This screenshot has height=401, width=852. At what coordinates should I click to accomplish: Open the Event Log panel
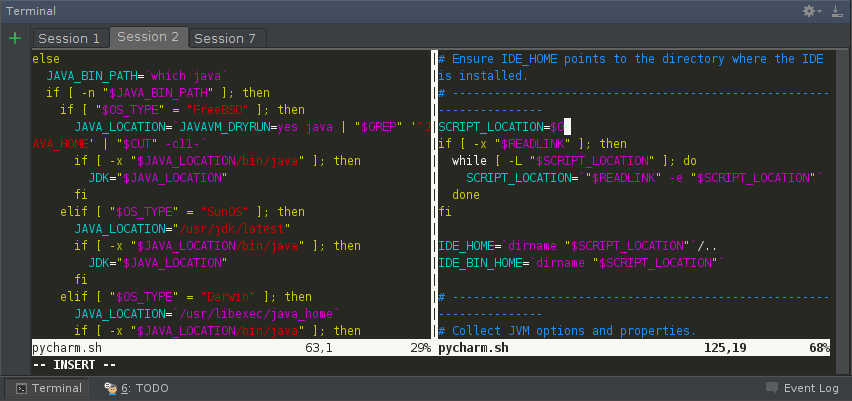803,388
